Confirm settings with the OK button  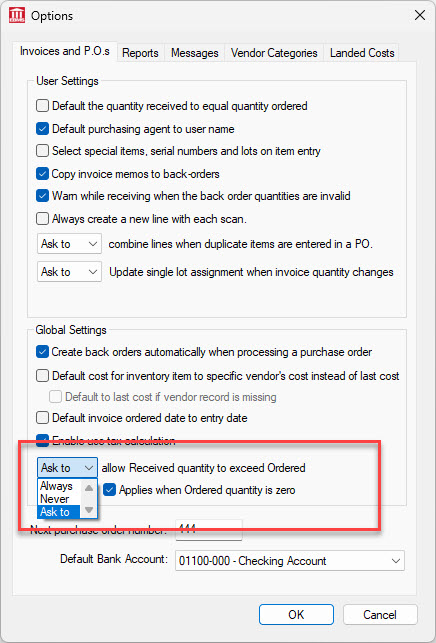[x=296, y=614]
